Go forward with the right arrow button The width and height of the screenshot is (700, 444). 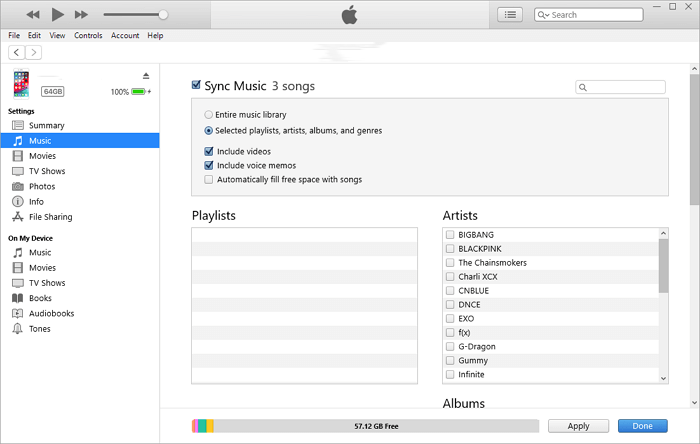pyautogui.click(x=33, y=53)
